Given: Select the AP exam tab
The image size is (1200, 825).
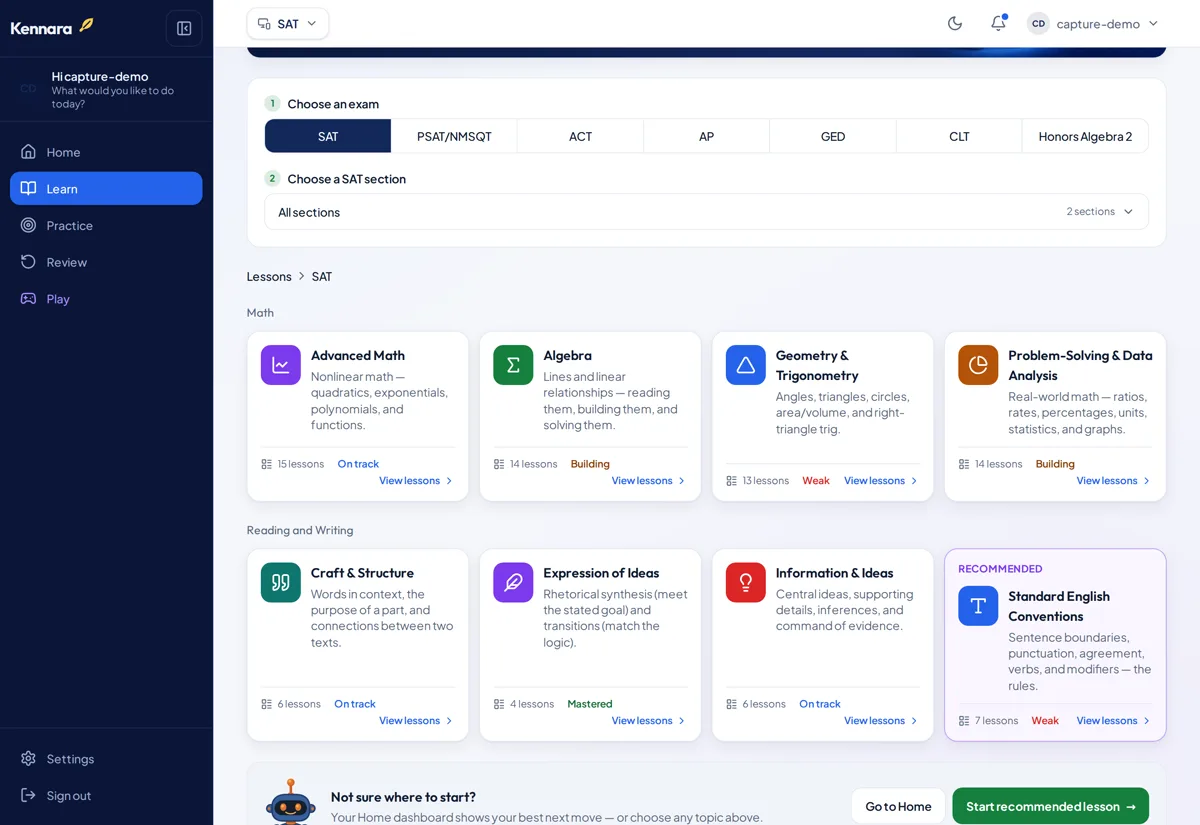Looking at the screenshot, I should [x=706, y=136].
